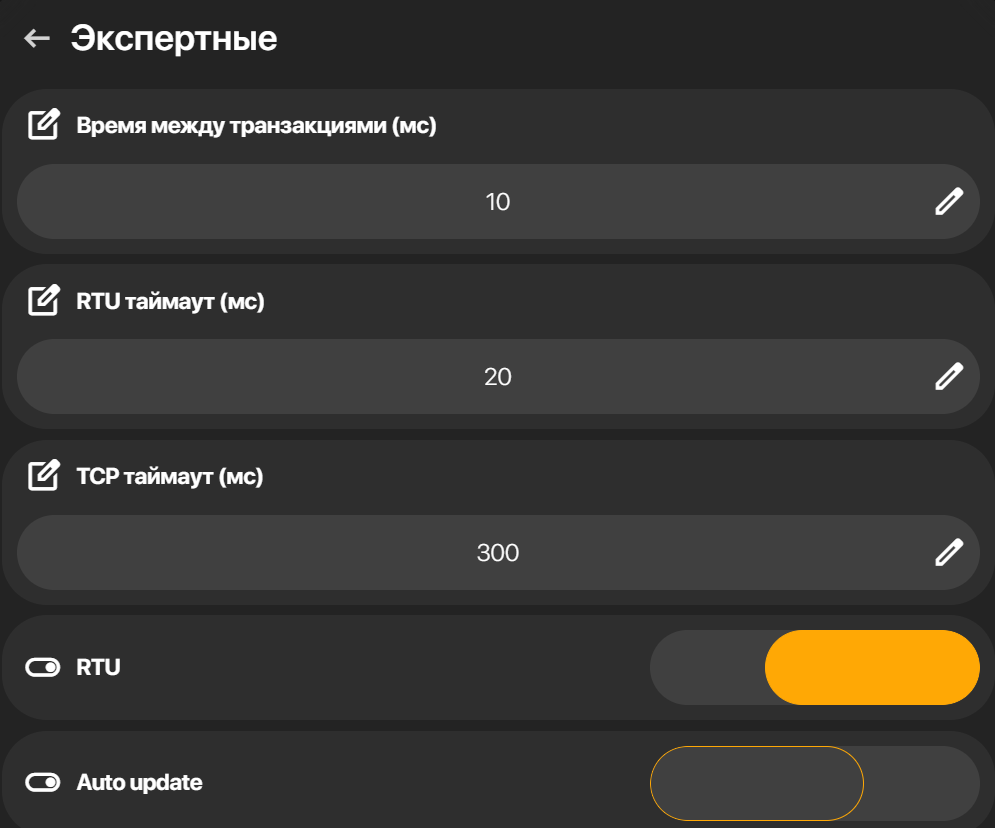This screenshot has width=995, height=828.
Task: Click the pencil icon for TCP timeout value 300
Action: (x=949, y=553)
